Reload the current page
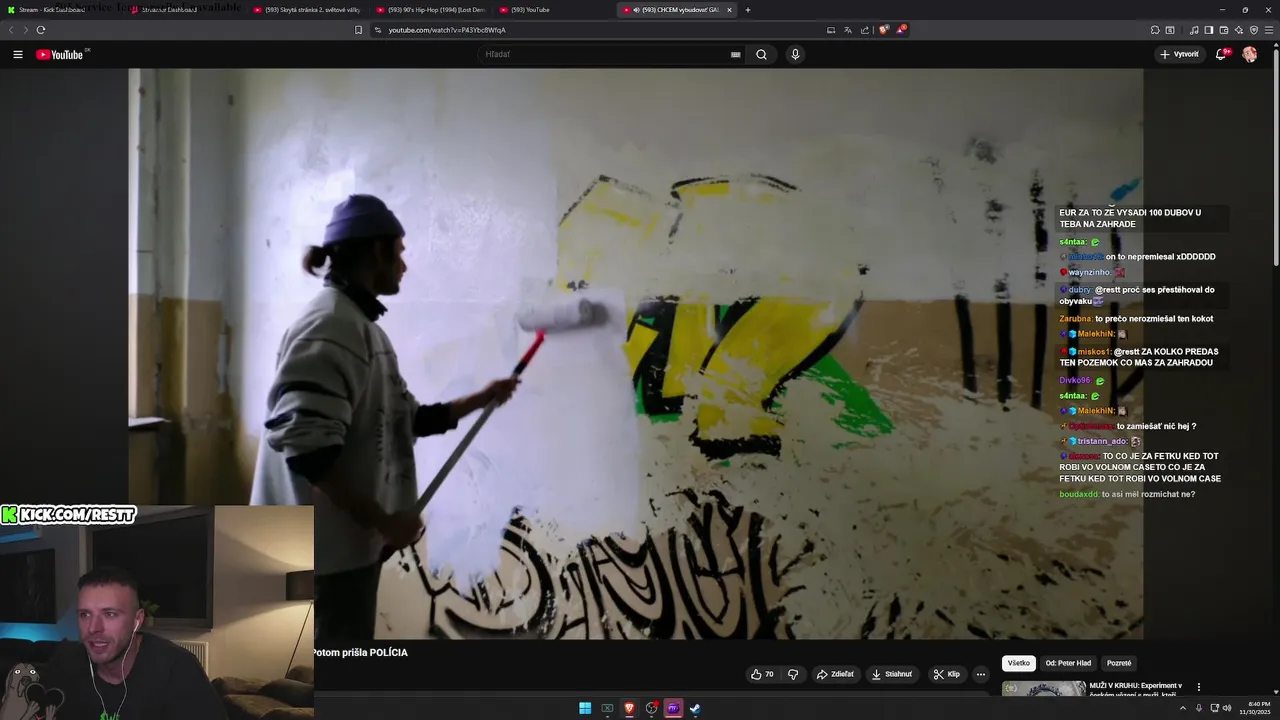The height and width of the screenshot is (720, 1280). pyautogui.click(x=41, y=30)
